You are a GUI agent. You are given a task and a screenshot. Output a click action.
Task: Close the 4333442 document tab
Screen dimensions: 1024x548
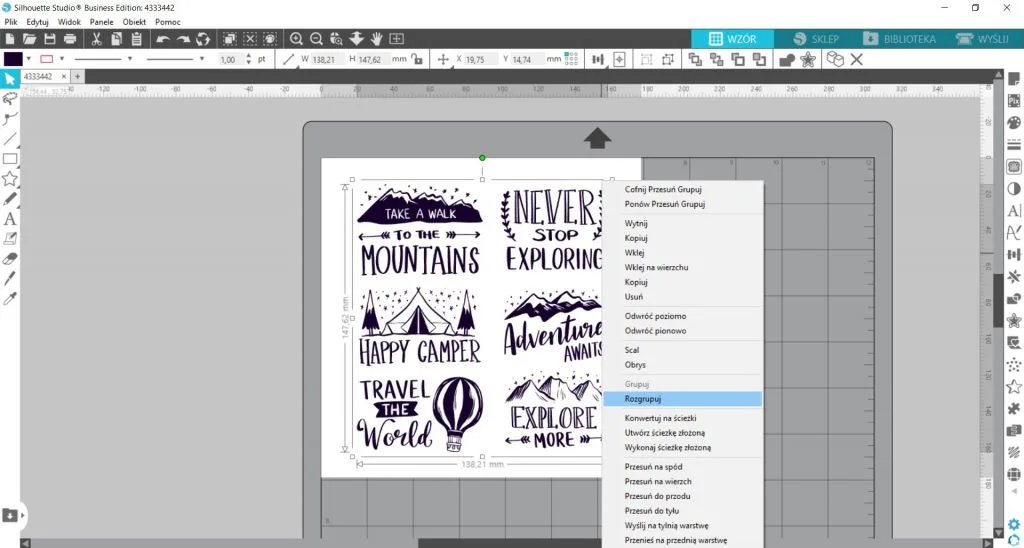point(64,76)
